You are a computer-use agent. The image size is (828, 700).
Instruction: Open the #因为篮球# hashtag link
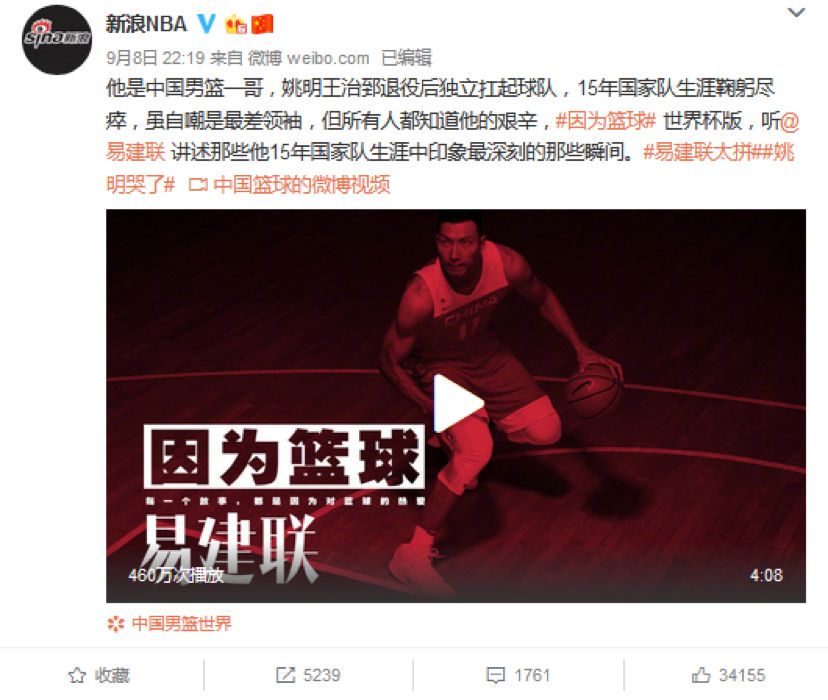click(605, 121)
